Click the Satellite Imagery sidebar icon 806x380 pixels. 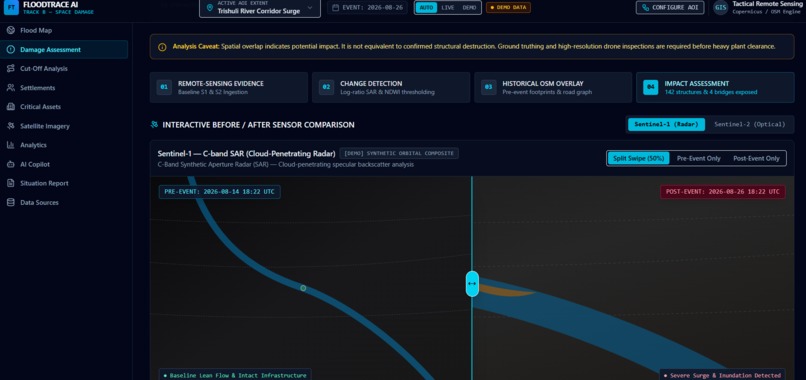tap(10, 125)
